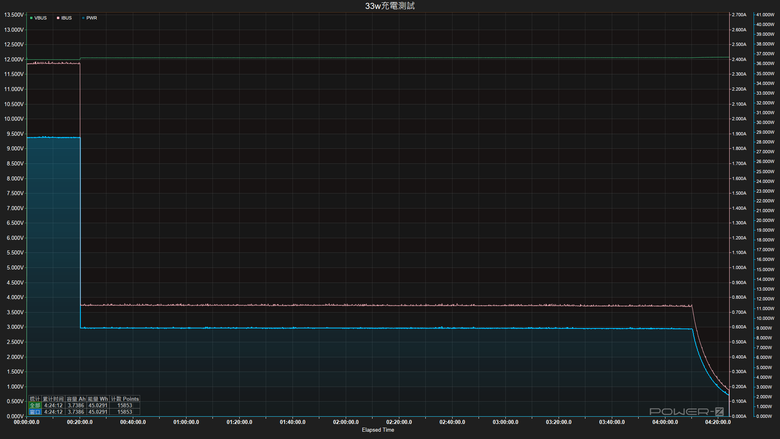Click the chart title 33w充電測試
This screenshot has width=780, height=439.
[x=390, y=6]
